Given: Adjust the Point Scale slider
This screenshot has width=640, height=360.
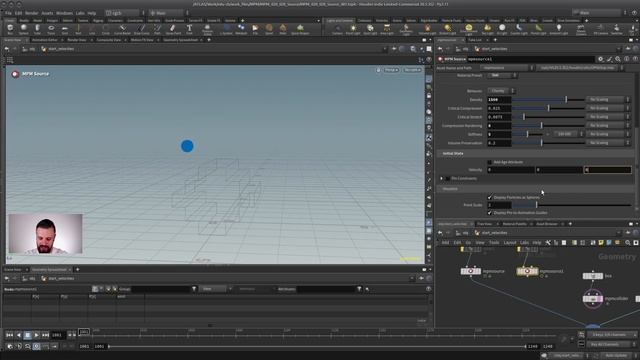Looking at the screenshot, I should click(572, 205).
